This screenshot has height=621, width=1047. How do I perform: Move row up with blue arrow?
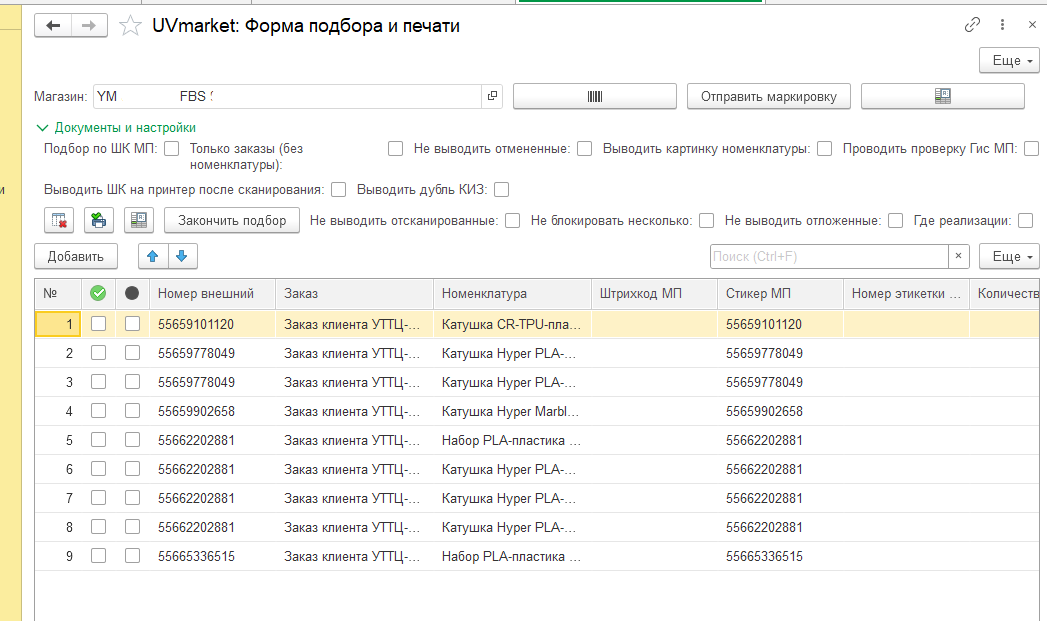[x=153, y=256]
